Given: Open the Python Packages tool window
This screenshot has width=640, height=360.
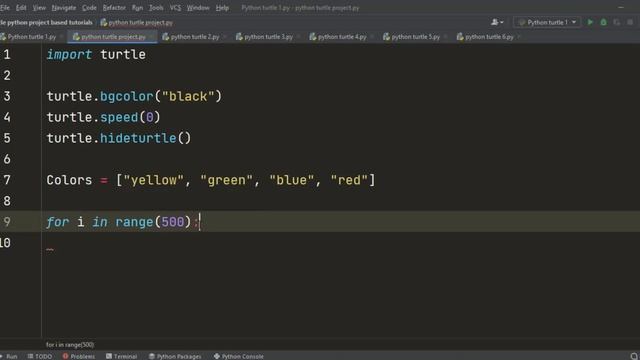Looking at the screenshot, I should 175,356.
